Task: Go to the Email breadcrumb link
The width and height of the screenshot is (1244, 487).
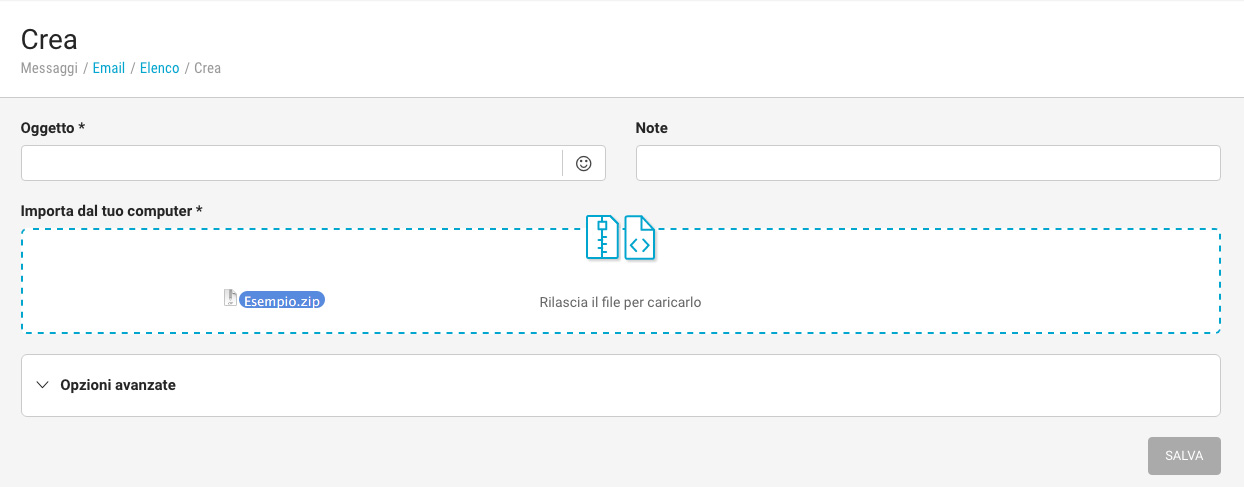Action: 109,68
